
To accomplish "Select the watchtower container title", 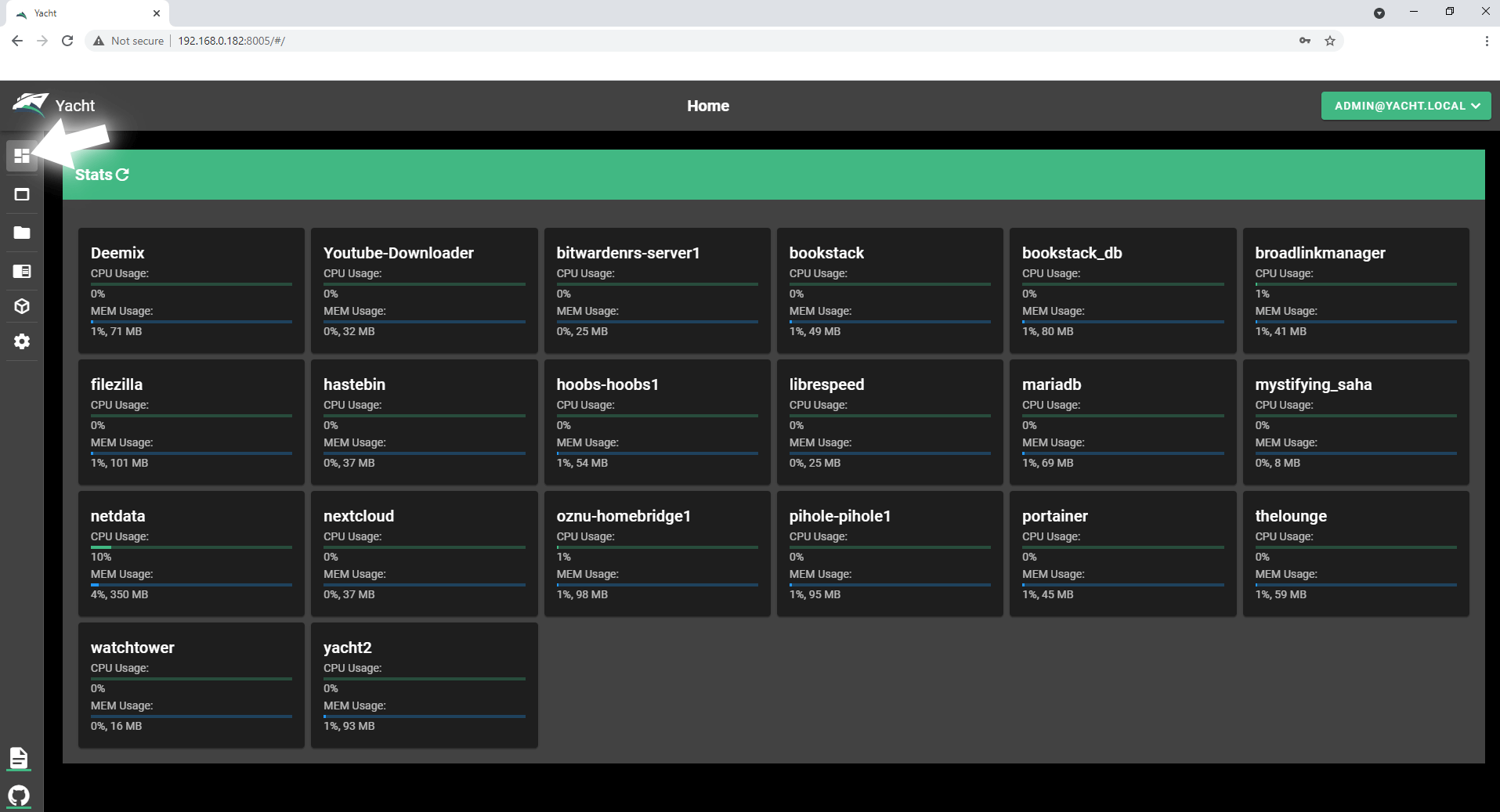I will pos(132,648).
